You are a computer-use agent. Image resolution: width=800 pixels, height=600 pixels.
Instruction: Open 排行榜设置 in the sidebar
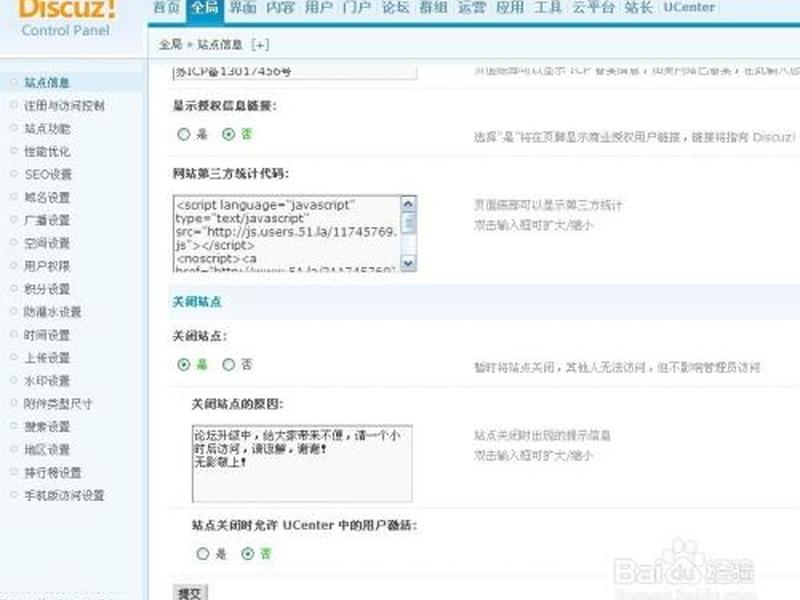[53, 473]
